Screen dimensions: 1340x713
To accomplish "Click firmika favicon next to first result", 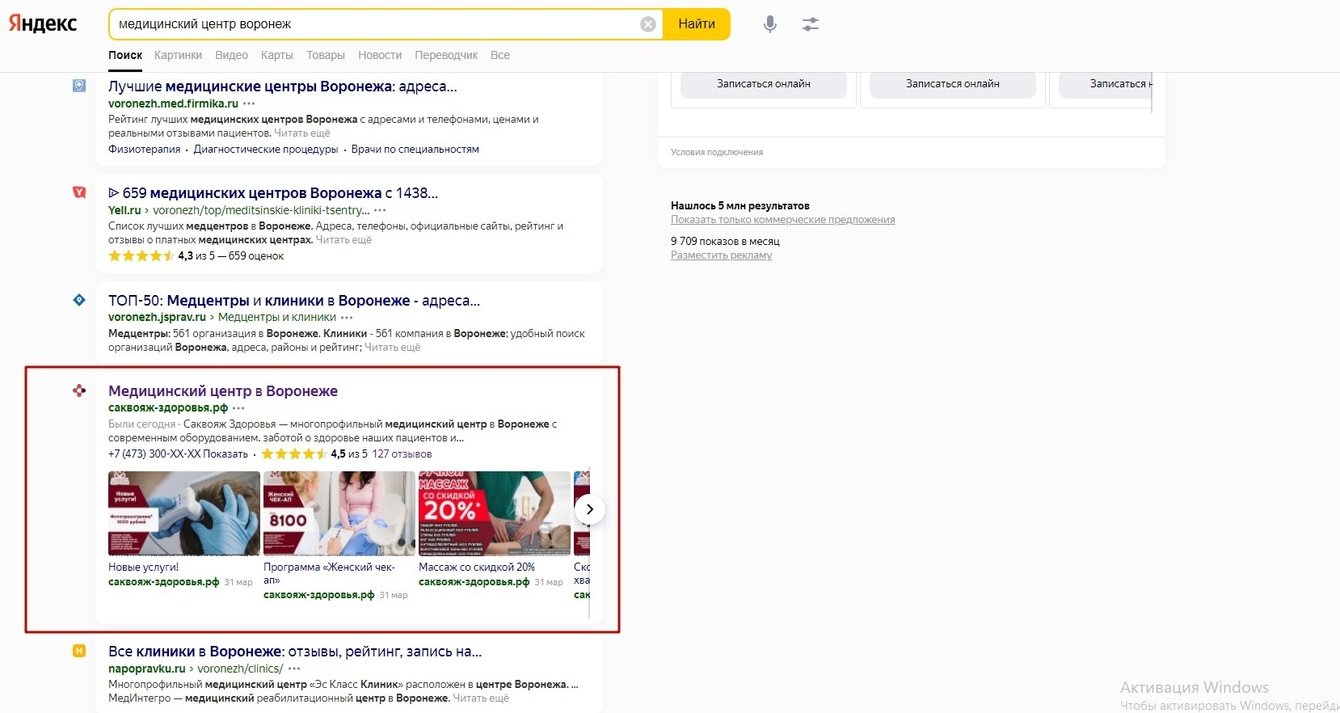I will coord(79,86).
